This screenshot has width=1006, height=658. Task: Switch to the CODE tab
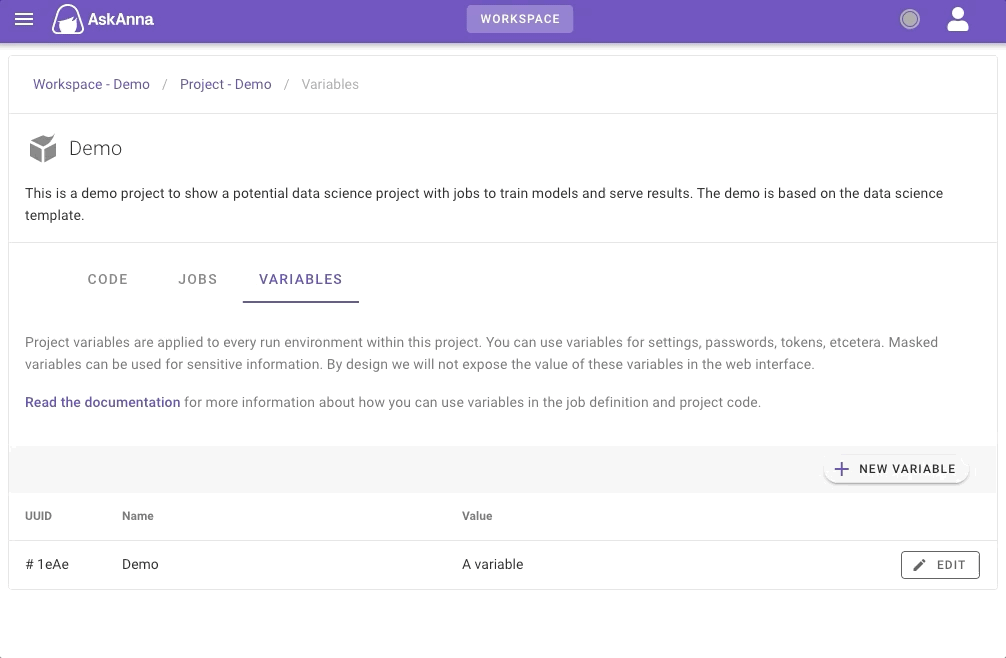tap(107, 279)
